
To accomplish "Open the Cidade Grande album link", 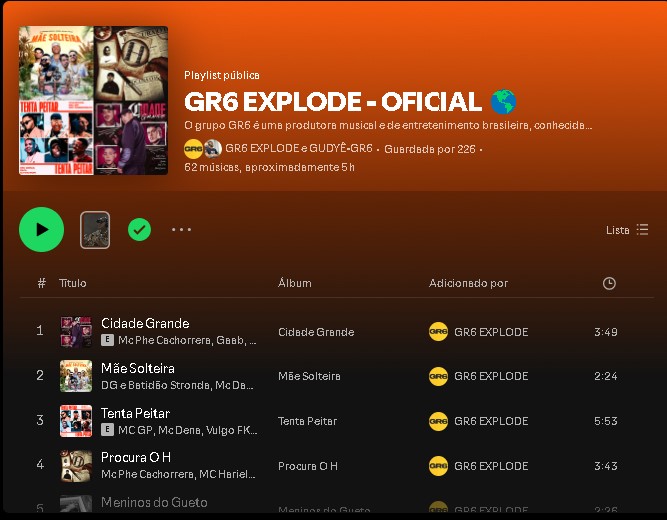I will pos(316,332).
